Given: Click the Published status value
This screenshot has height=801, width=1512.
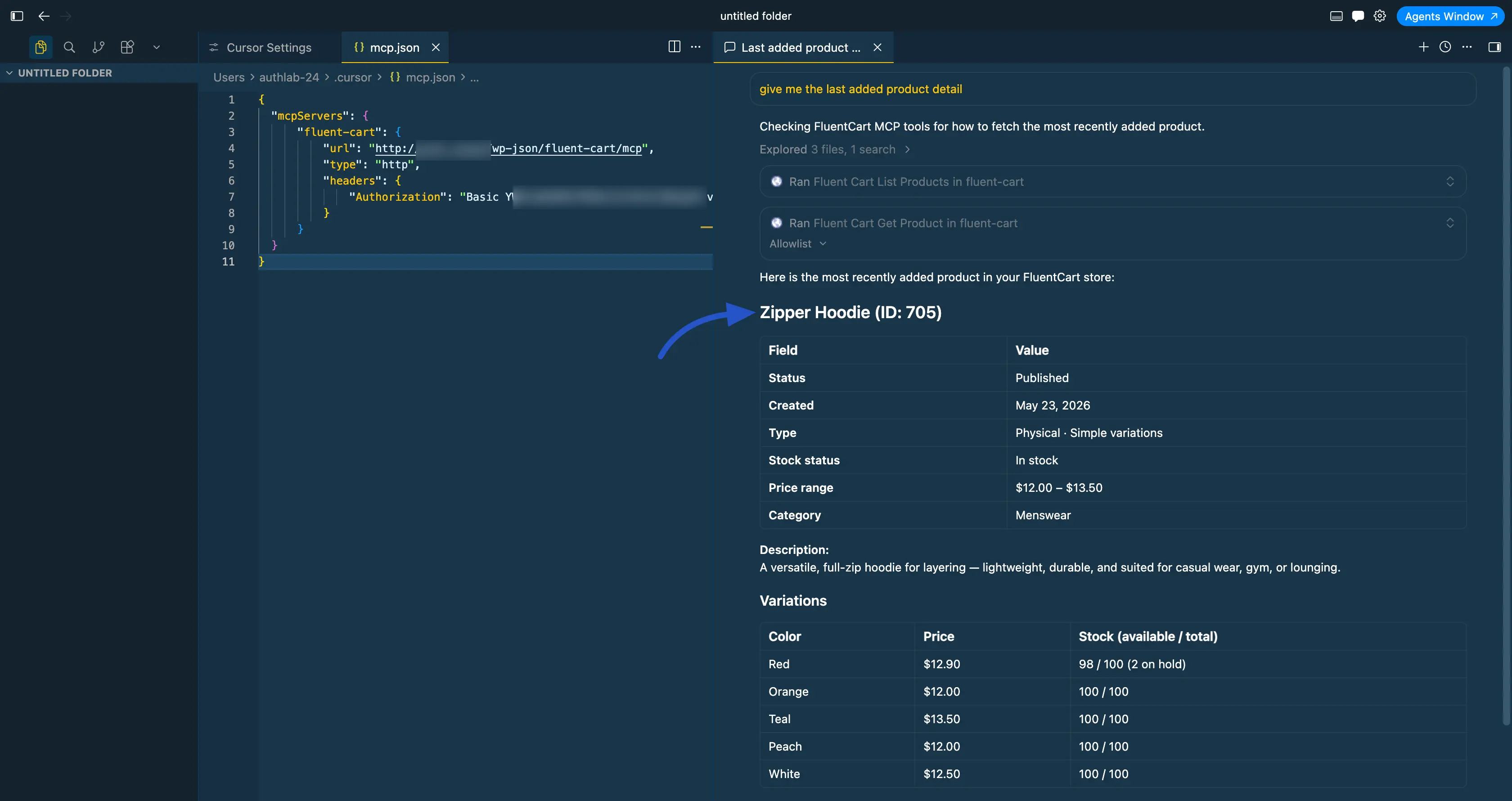Looking at the screenshot, I should 1042,378.
